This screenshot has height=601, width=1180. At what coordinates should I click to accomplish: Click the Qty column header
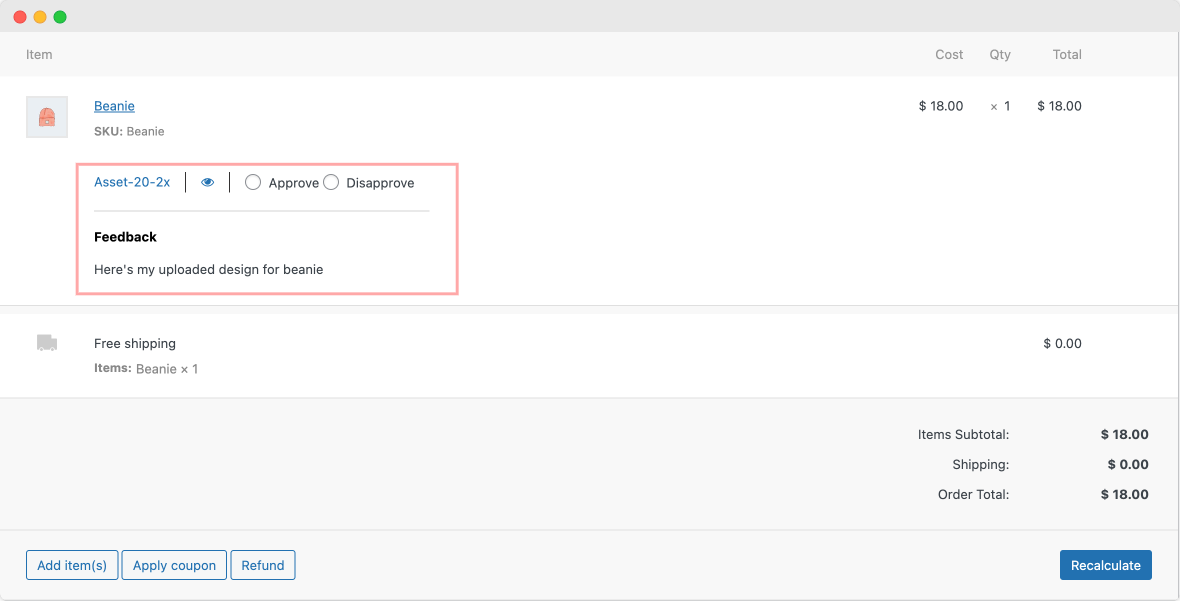click(1000, 54)
